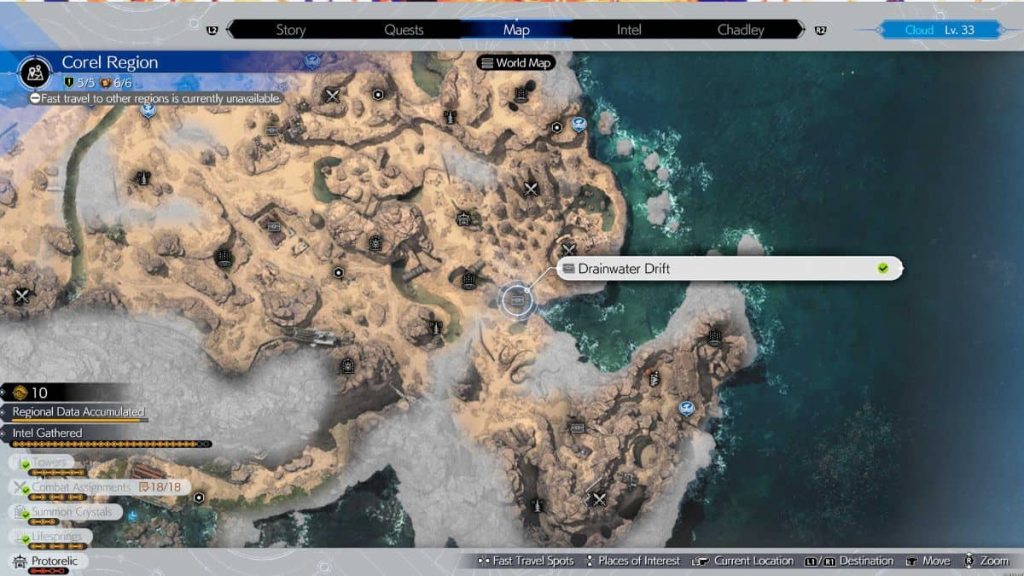Click the Zoom control hint
The height and width of the screenshot is (576, 1024).
coord(987,561)
